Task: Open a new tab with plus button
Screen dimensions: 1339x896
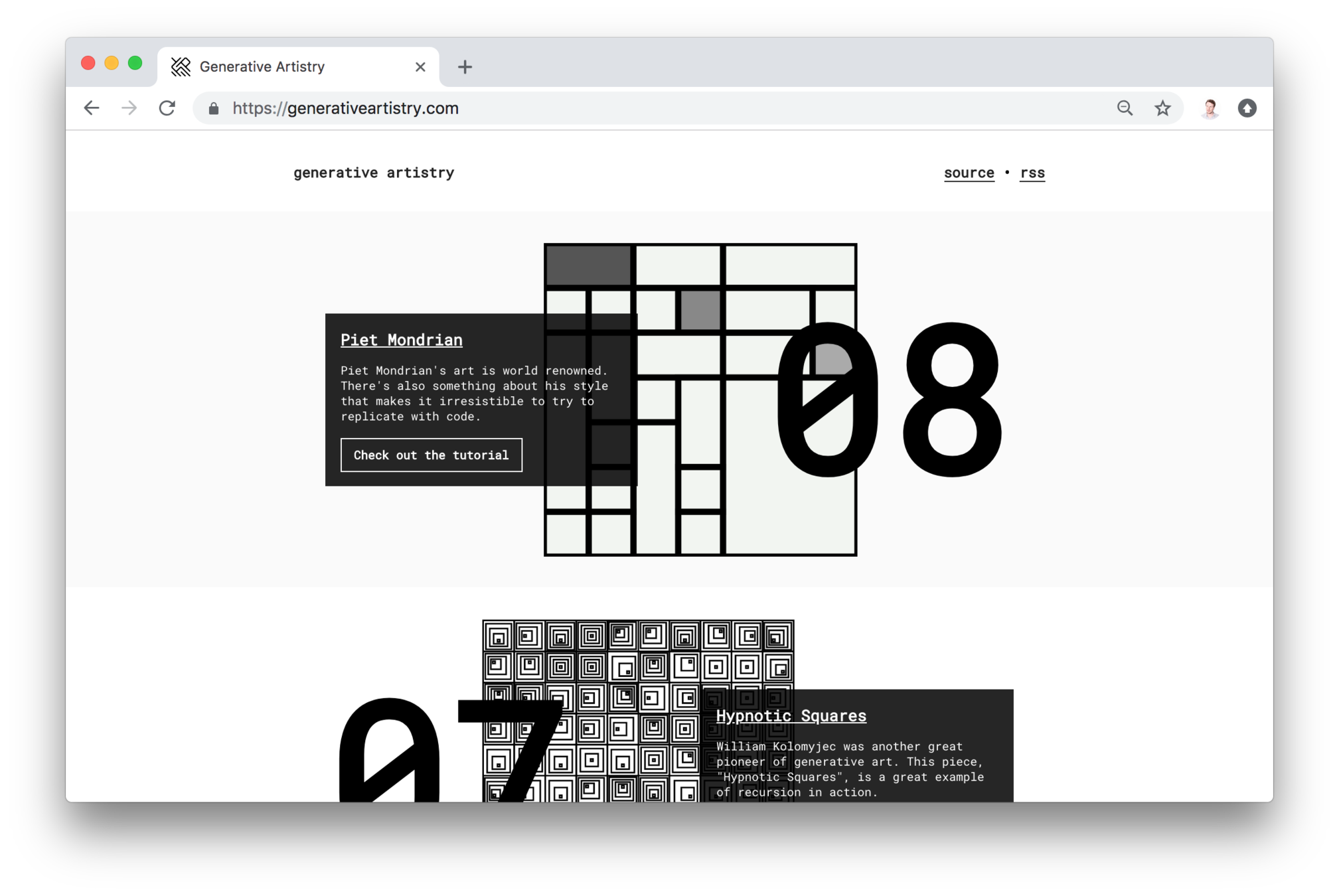Action: coord(465,67)
